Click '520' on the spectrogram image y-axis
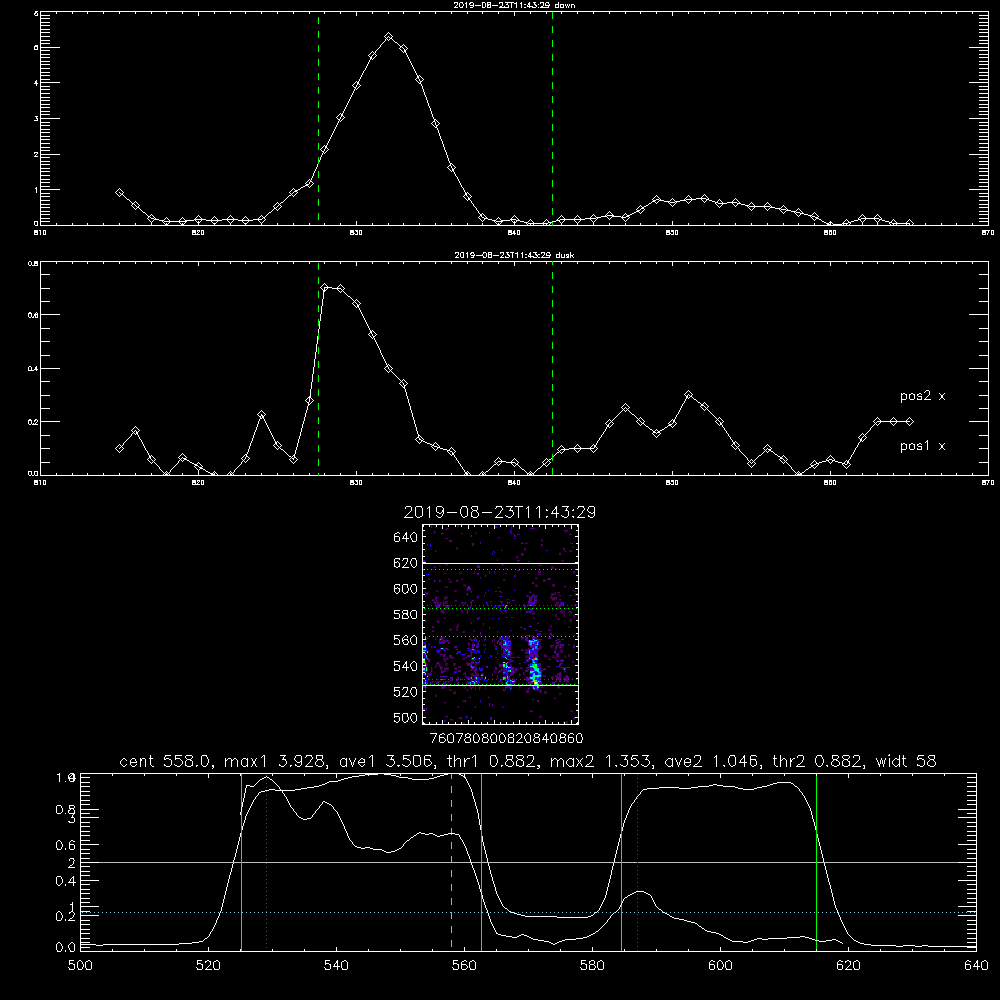 tap(406, 692)
